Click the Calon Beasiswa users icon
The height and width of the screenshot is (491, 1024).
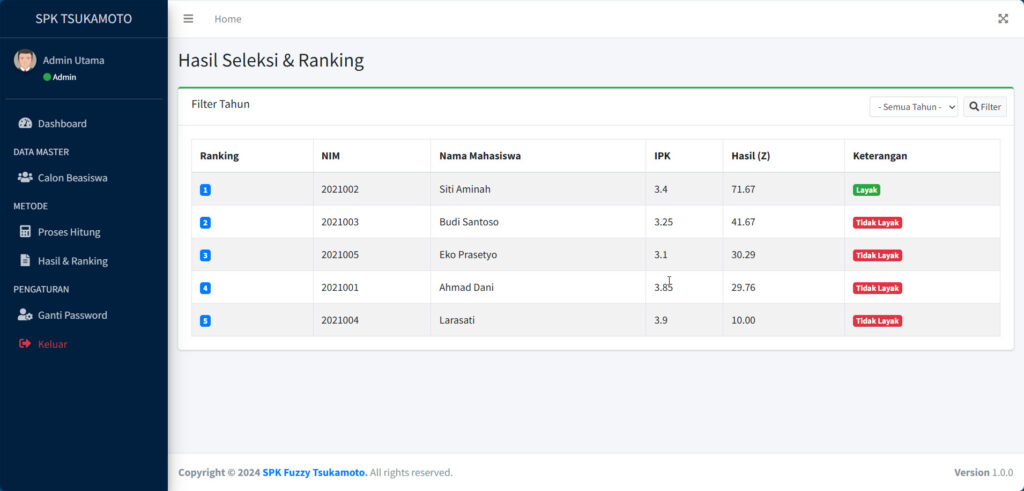click(25, 178)
